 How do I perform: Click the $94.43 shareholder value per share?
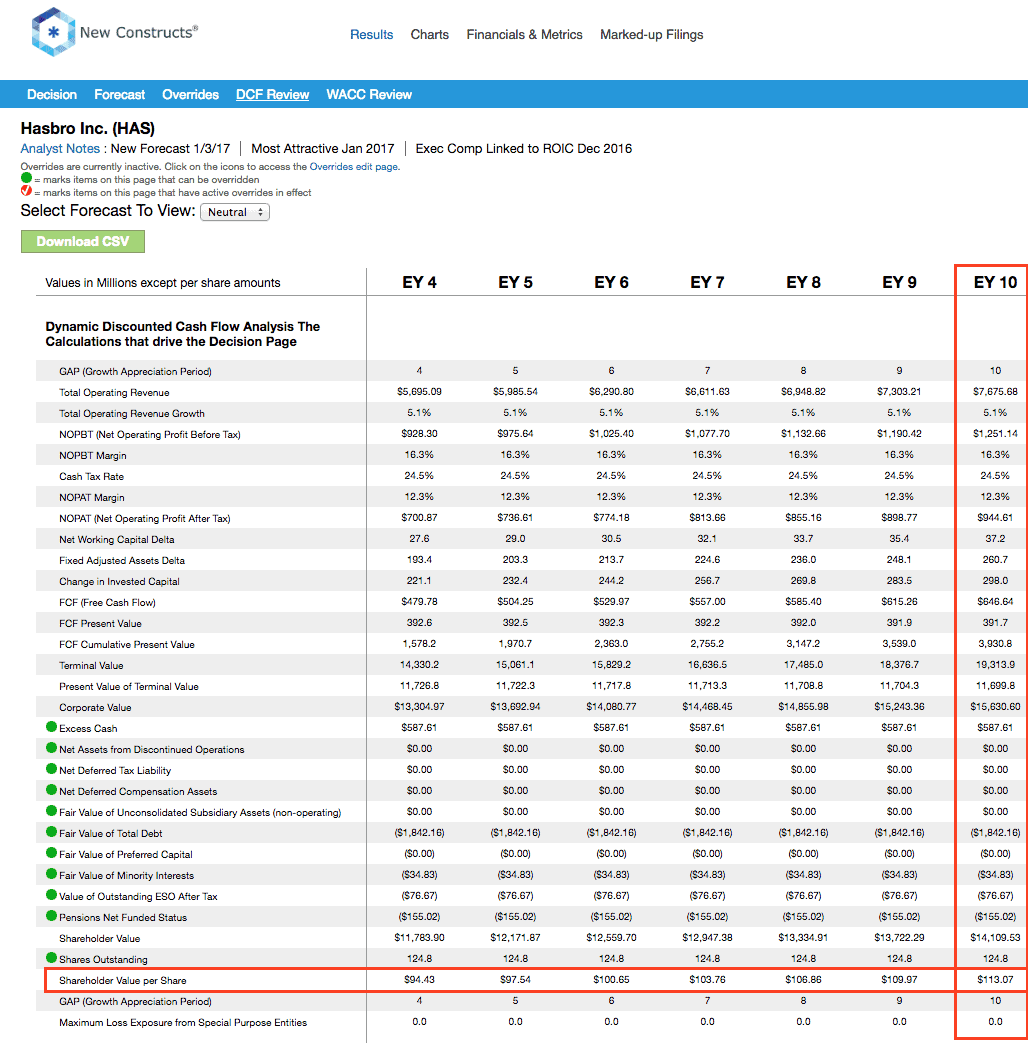pos(419,979)
